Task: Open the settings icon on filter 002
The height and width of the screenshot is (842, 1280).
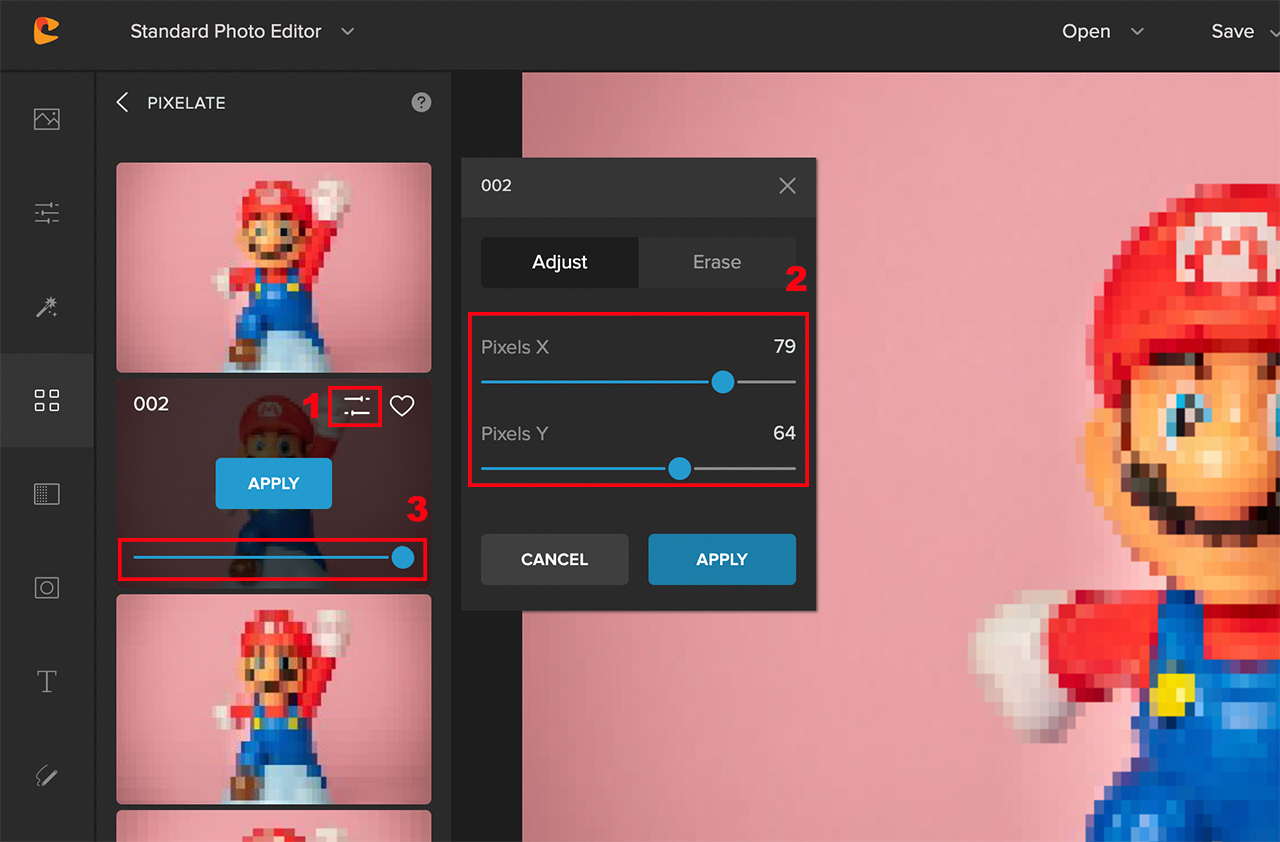Action: coord(355,406)
